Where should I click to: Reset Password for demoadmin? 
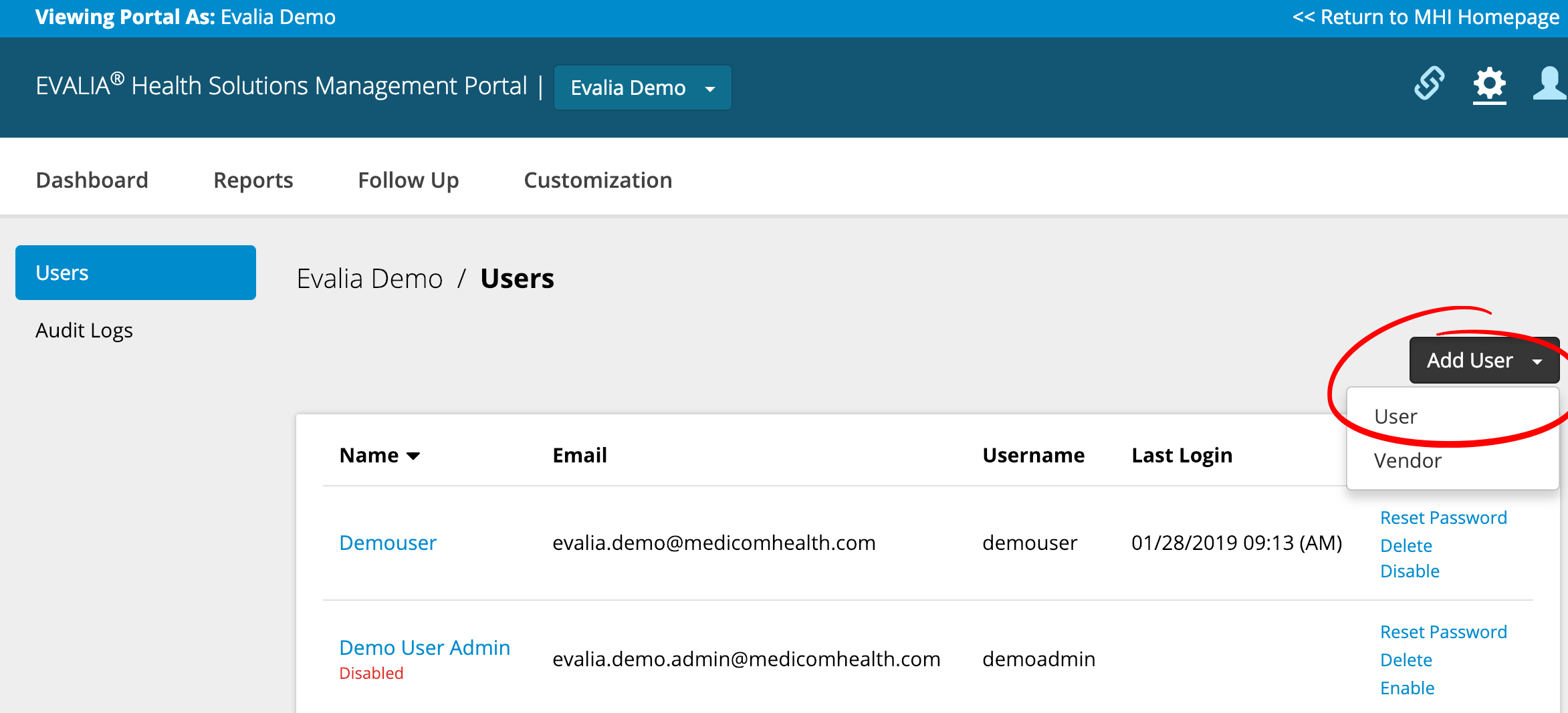click(1444, 631)
